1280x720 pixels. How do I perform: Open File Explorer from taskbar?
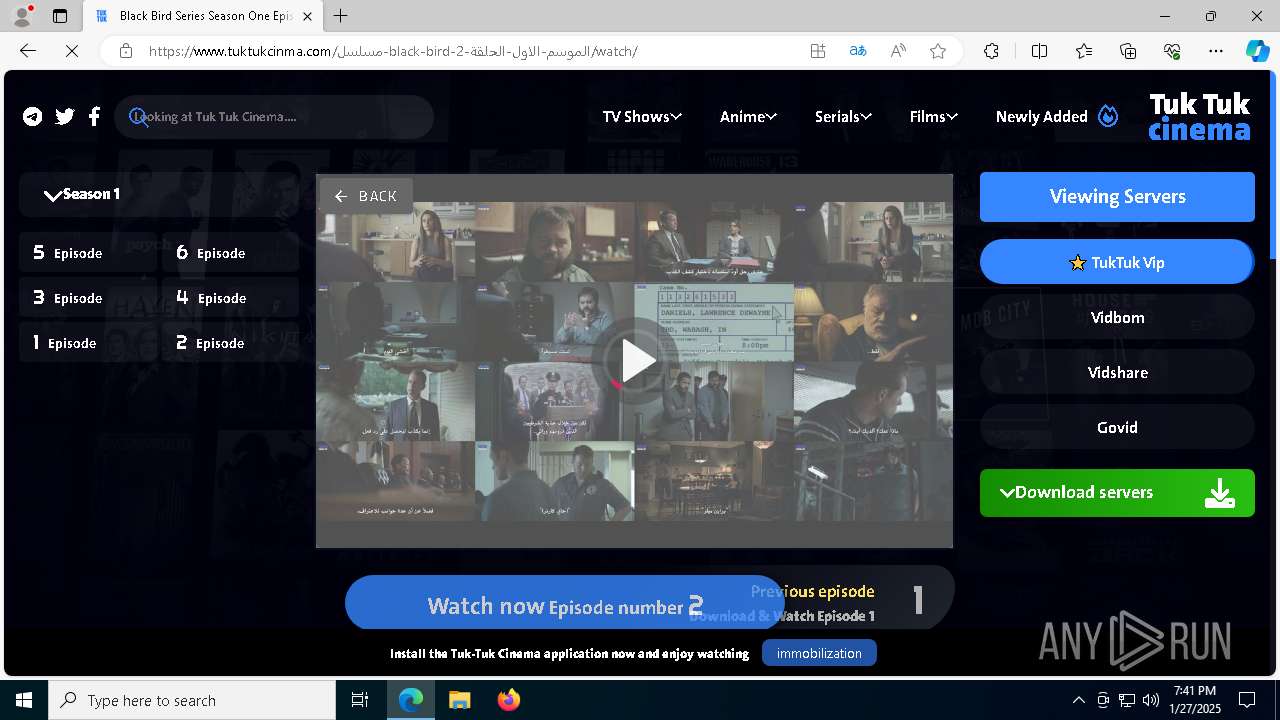[x=459, y=700]
